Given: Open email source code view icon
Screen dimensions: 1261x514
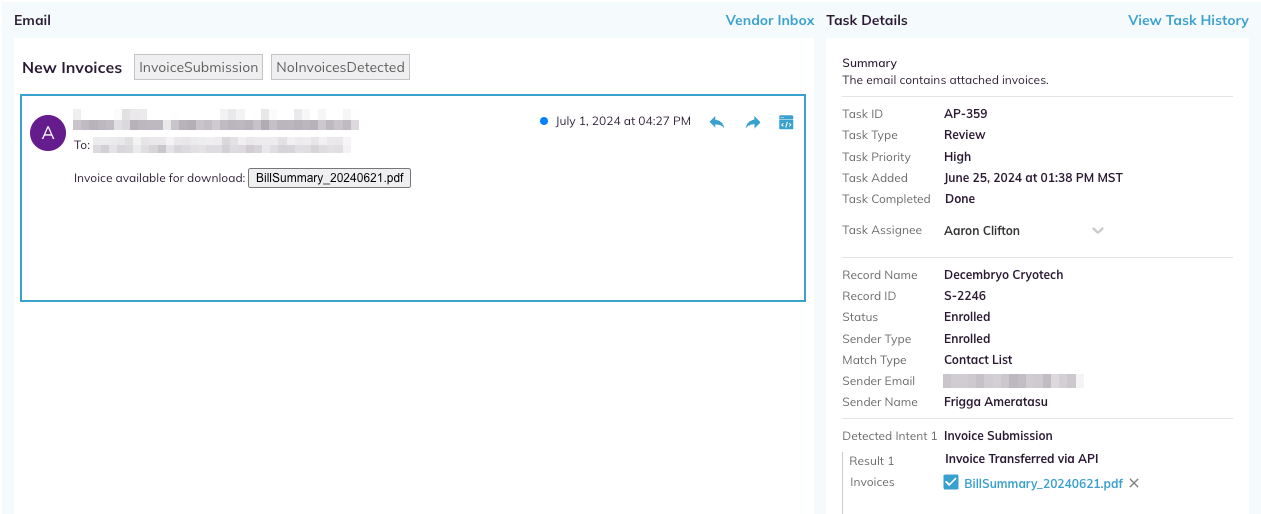Looking at the screenshot, I should (x=786, y=122).
